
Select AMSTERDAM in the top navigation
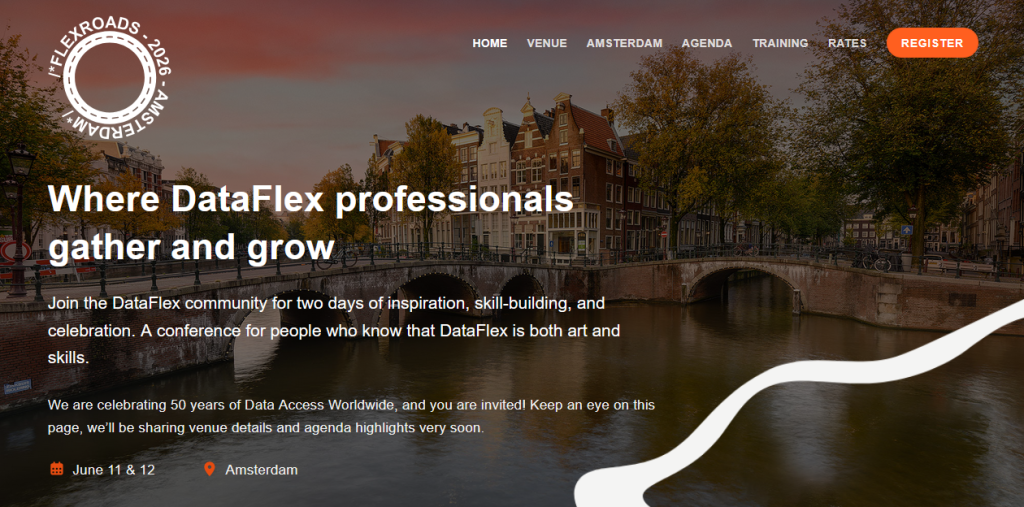point(624,43)
